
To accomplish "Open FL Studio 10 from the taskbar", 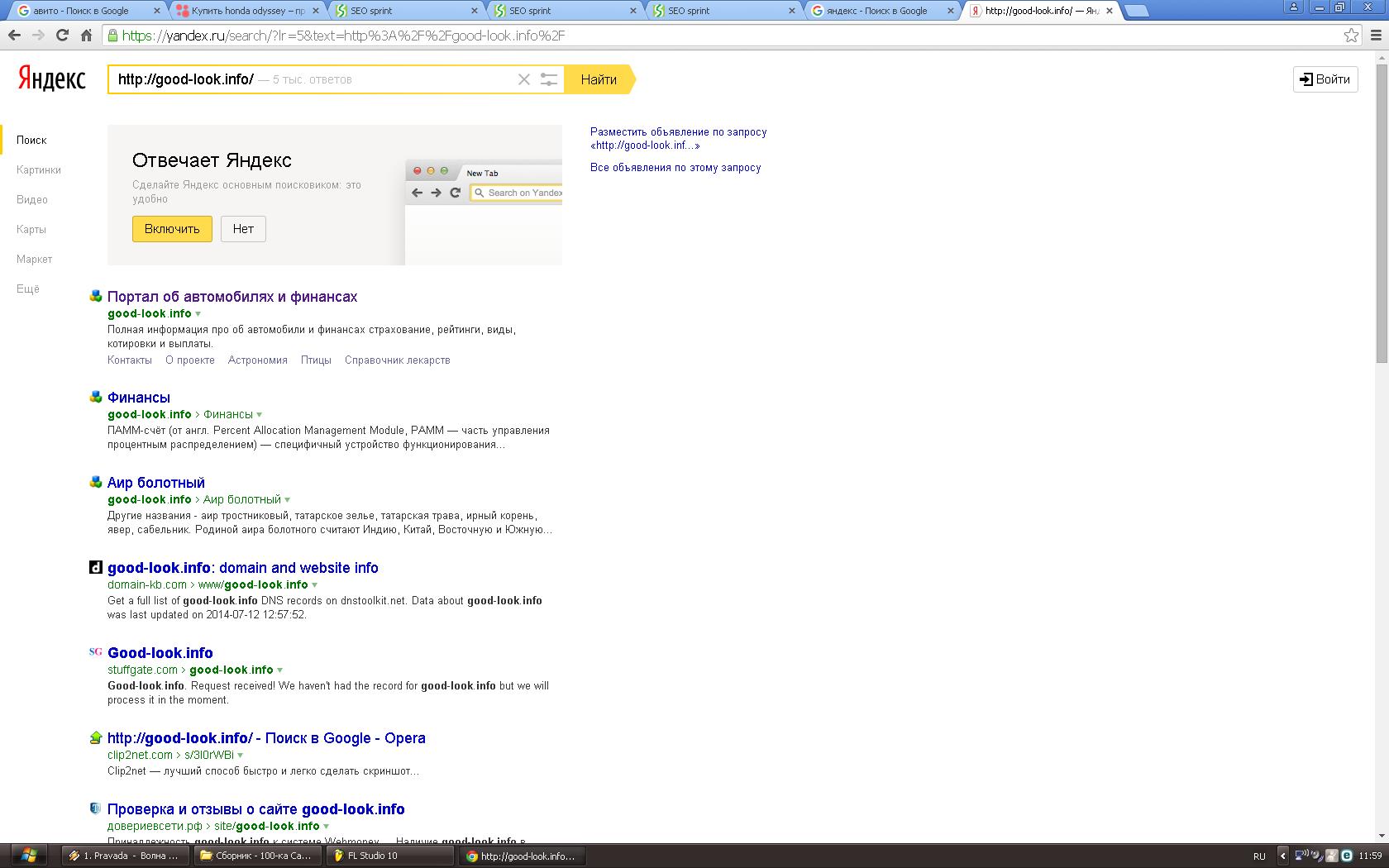I will (x=391, y=856).
